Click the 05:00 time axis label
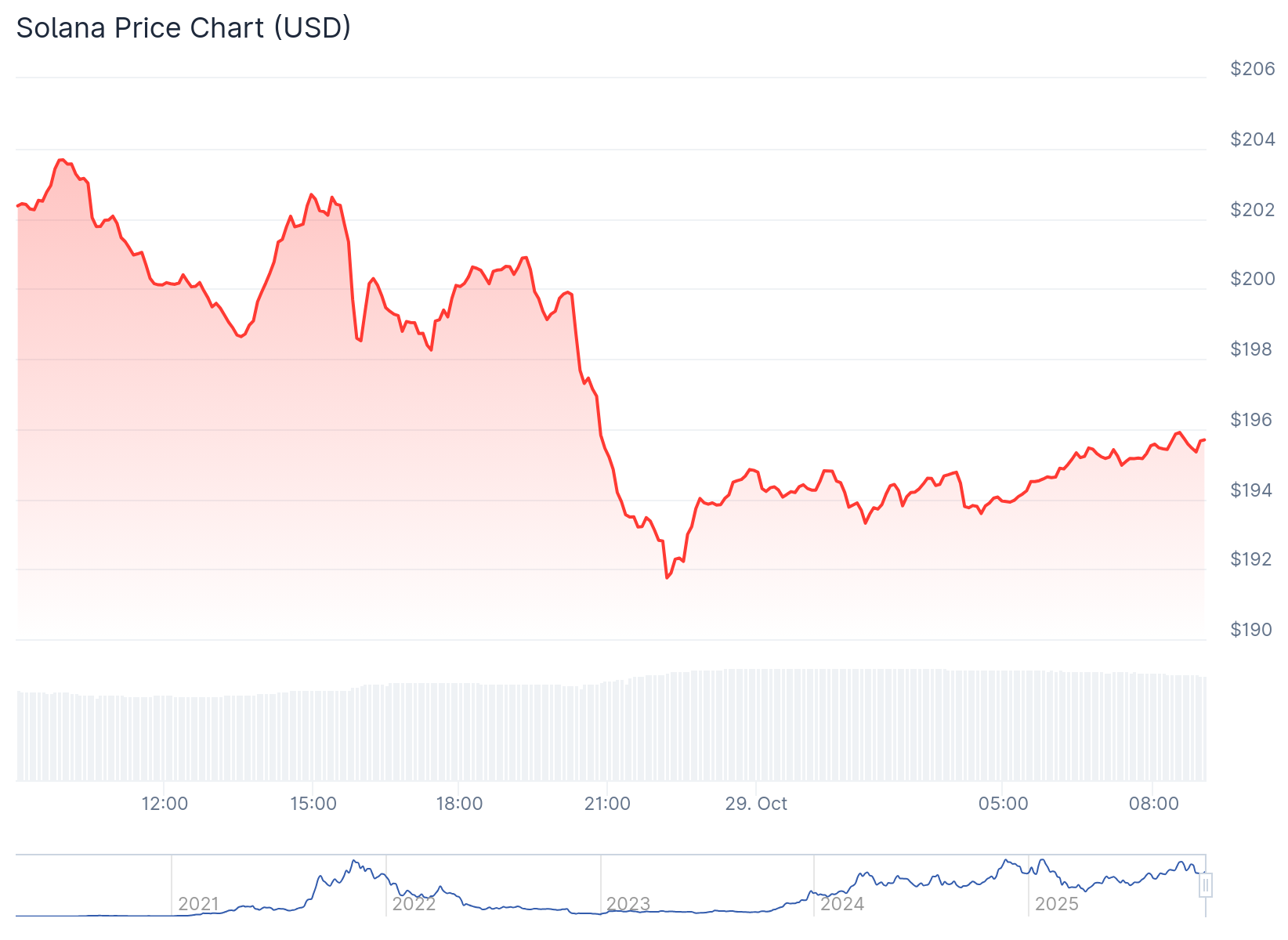 point(1004,804)
